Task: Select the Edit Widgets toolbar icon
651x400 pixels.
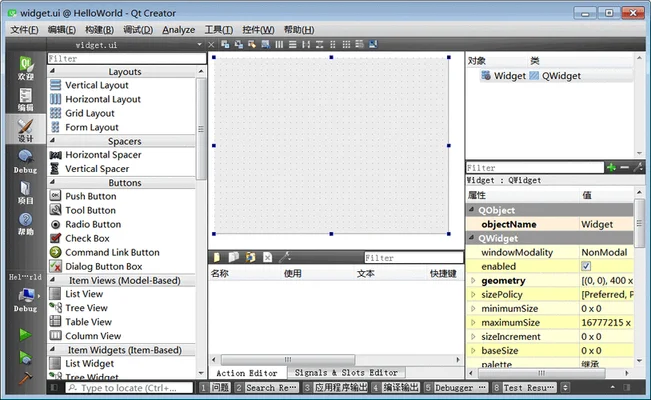Action: pos(225,44)
